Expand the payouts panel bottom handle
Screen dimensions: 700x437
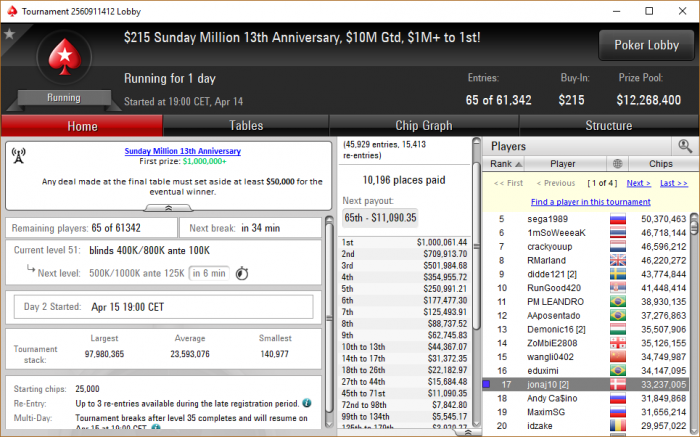coord(467,432)
